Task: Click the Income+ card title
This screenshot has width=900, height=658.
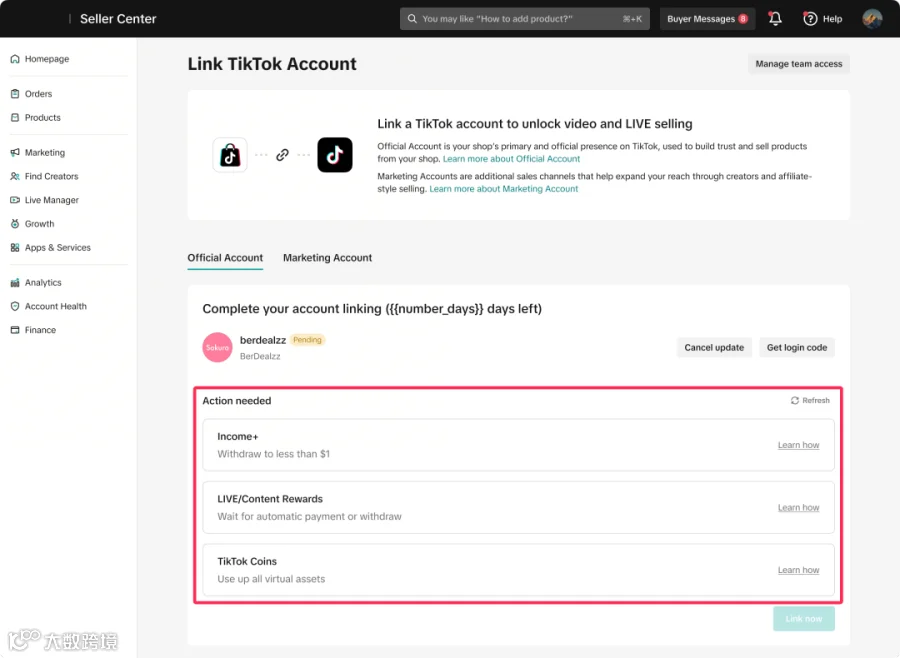Action: pyautogui.click(x=238, y=436)
